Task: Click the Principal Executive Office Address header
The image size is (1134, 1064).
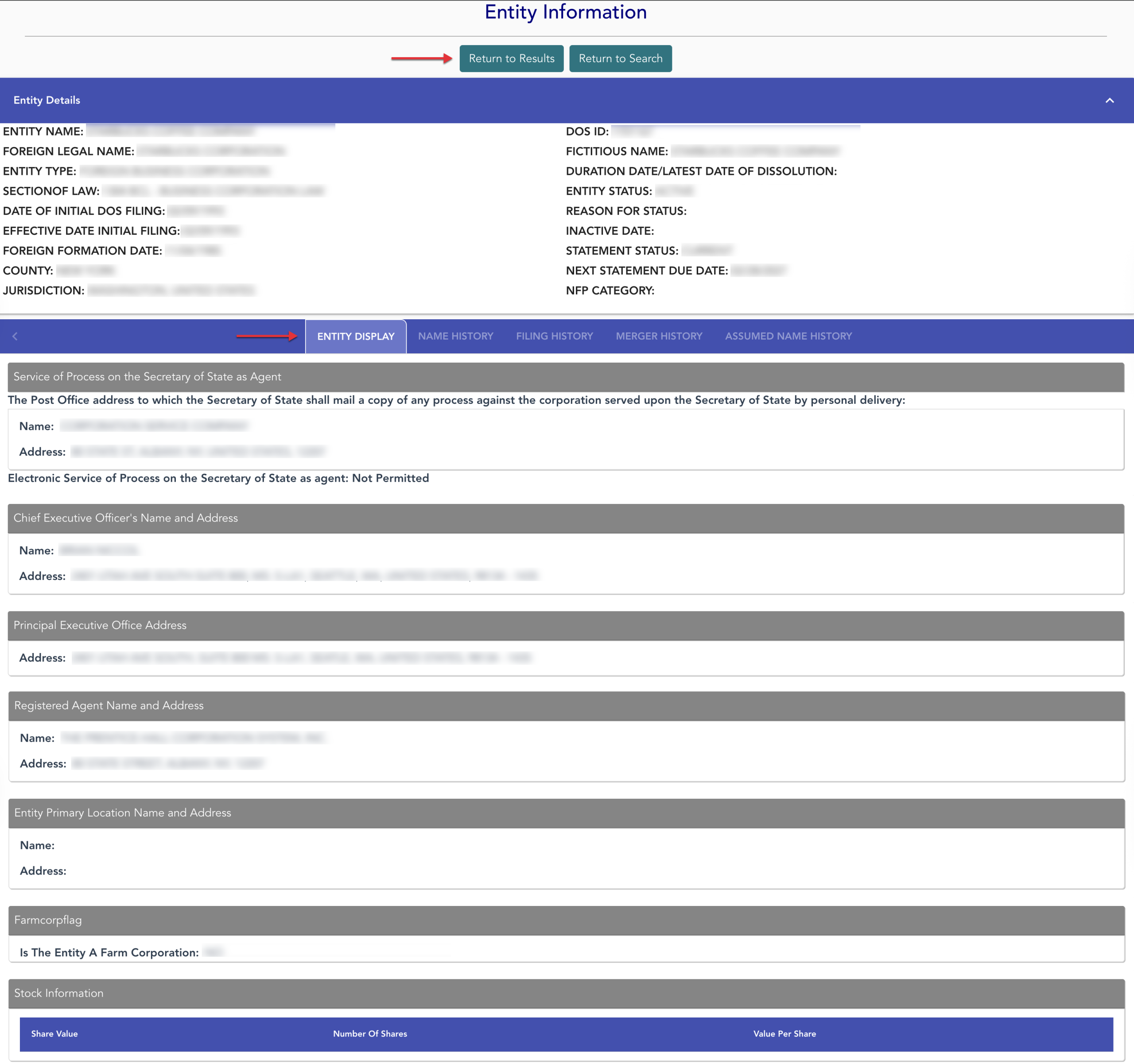Action: coord(100,625)
